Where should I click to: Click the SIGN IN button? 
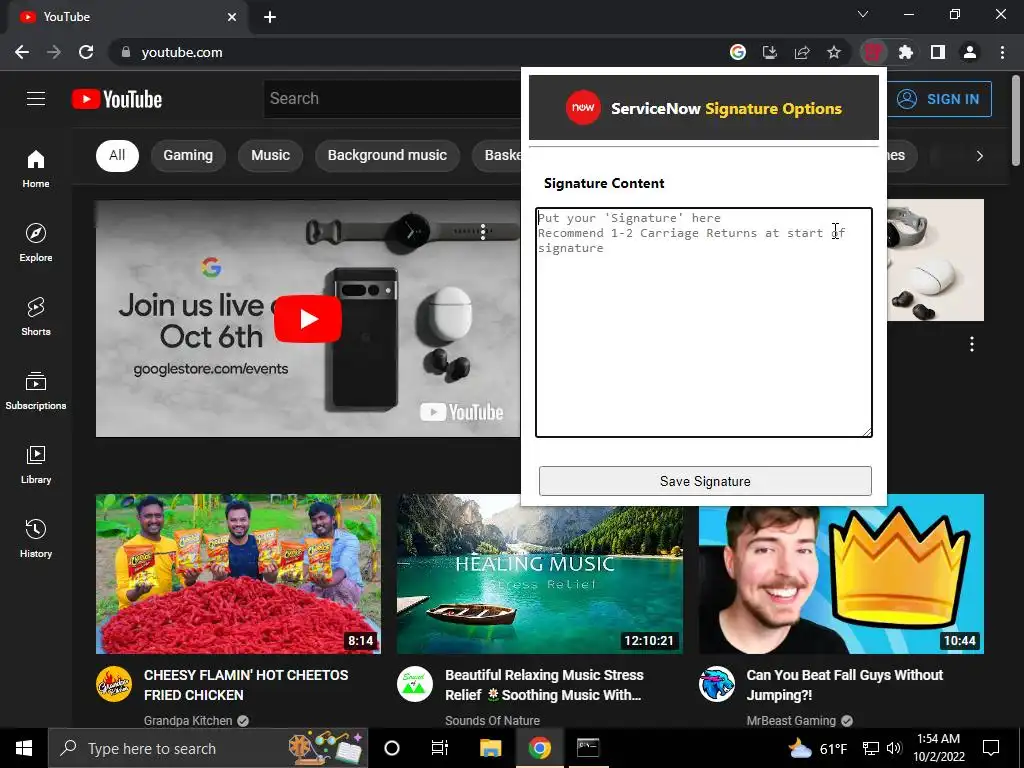[939, 99]
